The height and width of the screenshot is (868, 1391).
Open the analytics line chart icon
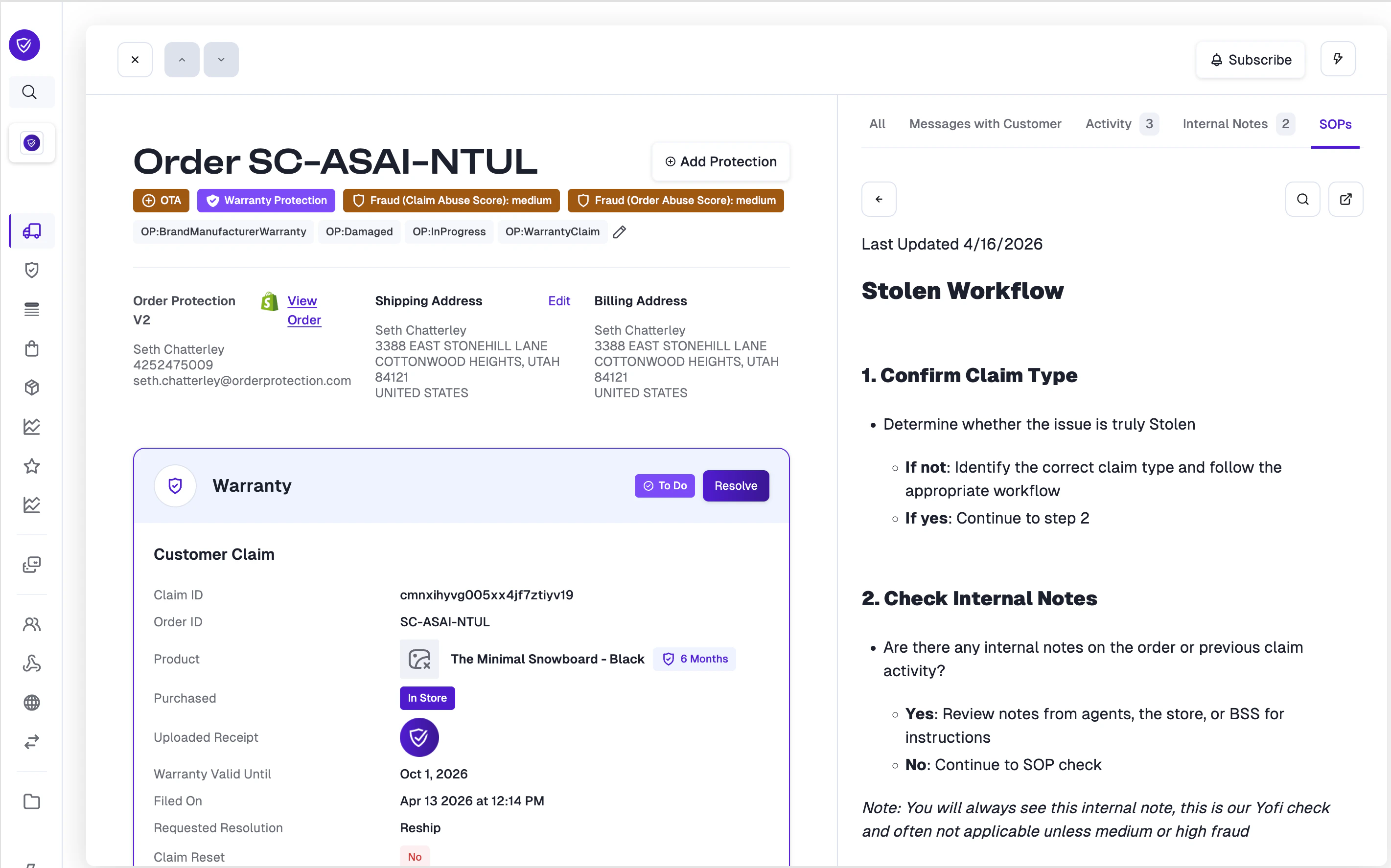tap(32, 427)
